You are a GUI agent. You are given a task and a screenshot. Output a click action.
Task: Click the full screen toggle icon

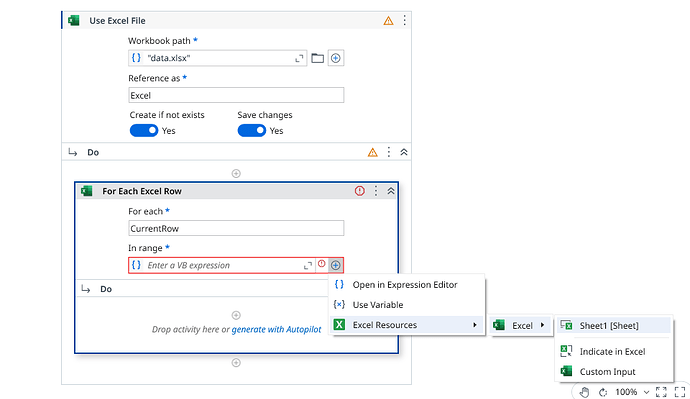[x=680, y=392]
